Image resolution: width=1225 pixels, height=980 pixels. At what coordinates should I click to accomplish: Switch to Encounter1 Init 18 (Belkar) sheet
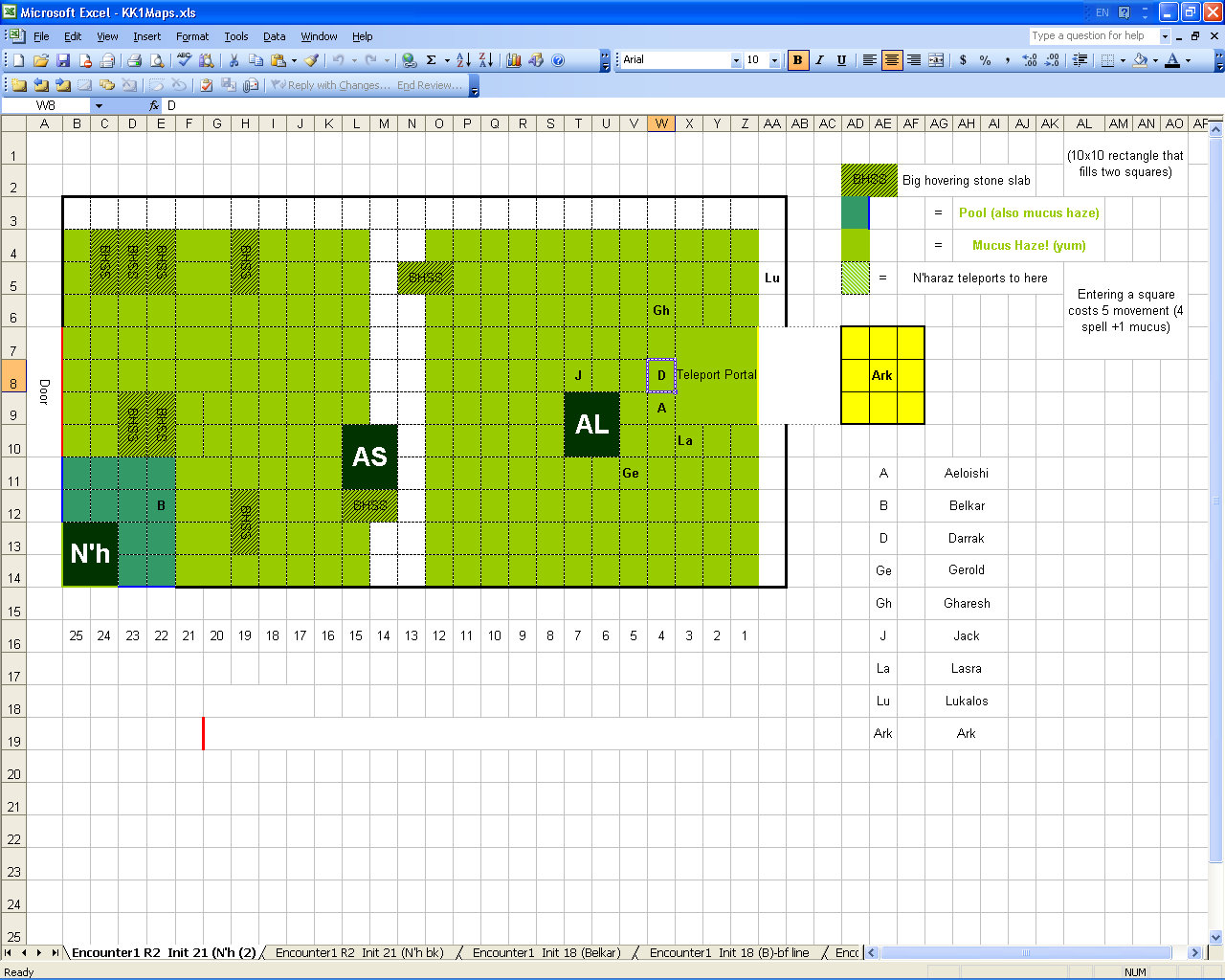(x=546, y=952)
